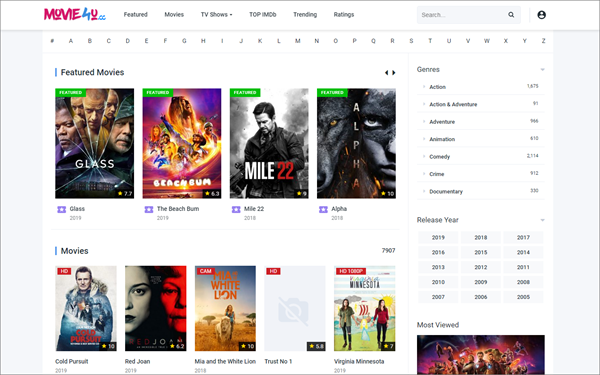Filter by release year 2014
Image resolution: width=600 pixels, height=375 pixels.
(x=523, y=252)
